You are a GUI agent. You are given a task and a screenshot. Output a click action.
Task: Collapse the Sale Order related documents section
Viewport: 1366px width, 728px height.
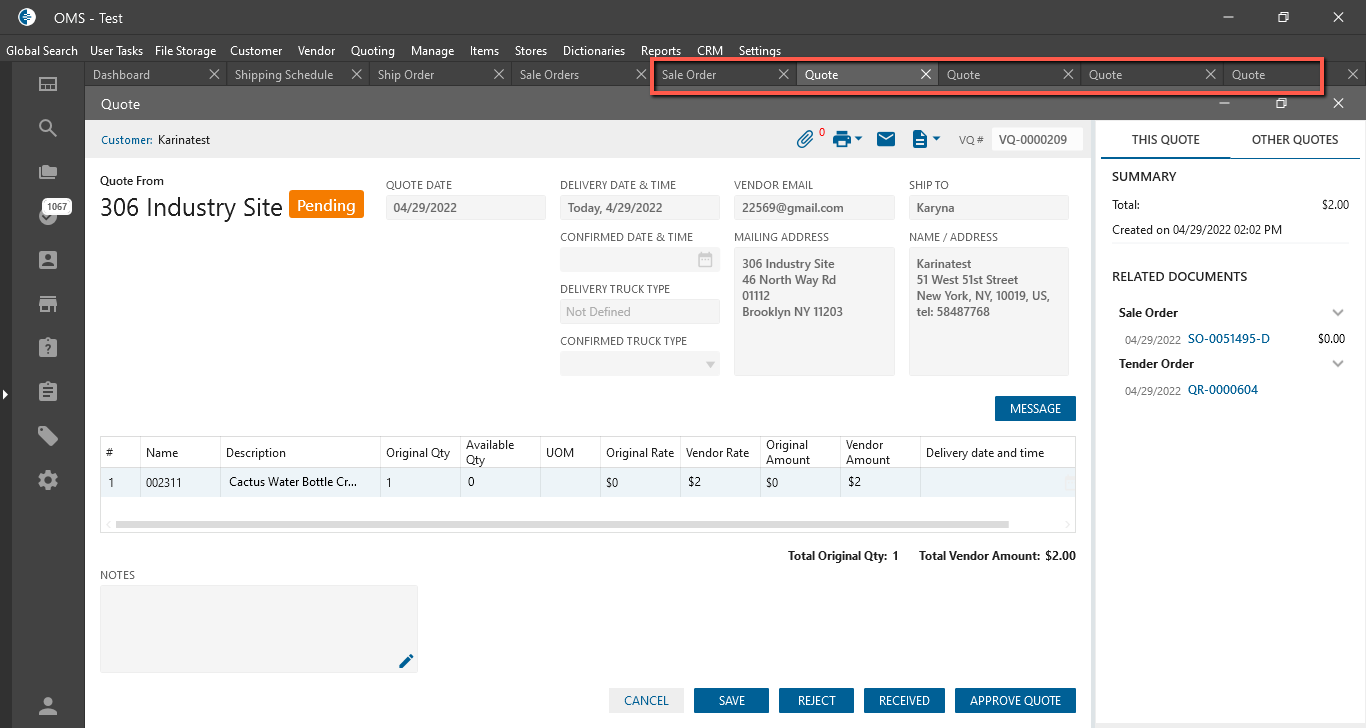[x=1338, y=313]
